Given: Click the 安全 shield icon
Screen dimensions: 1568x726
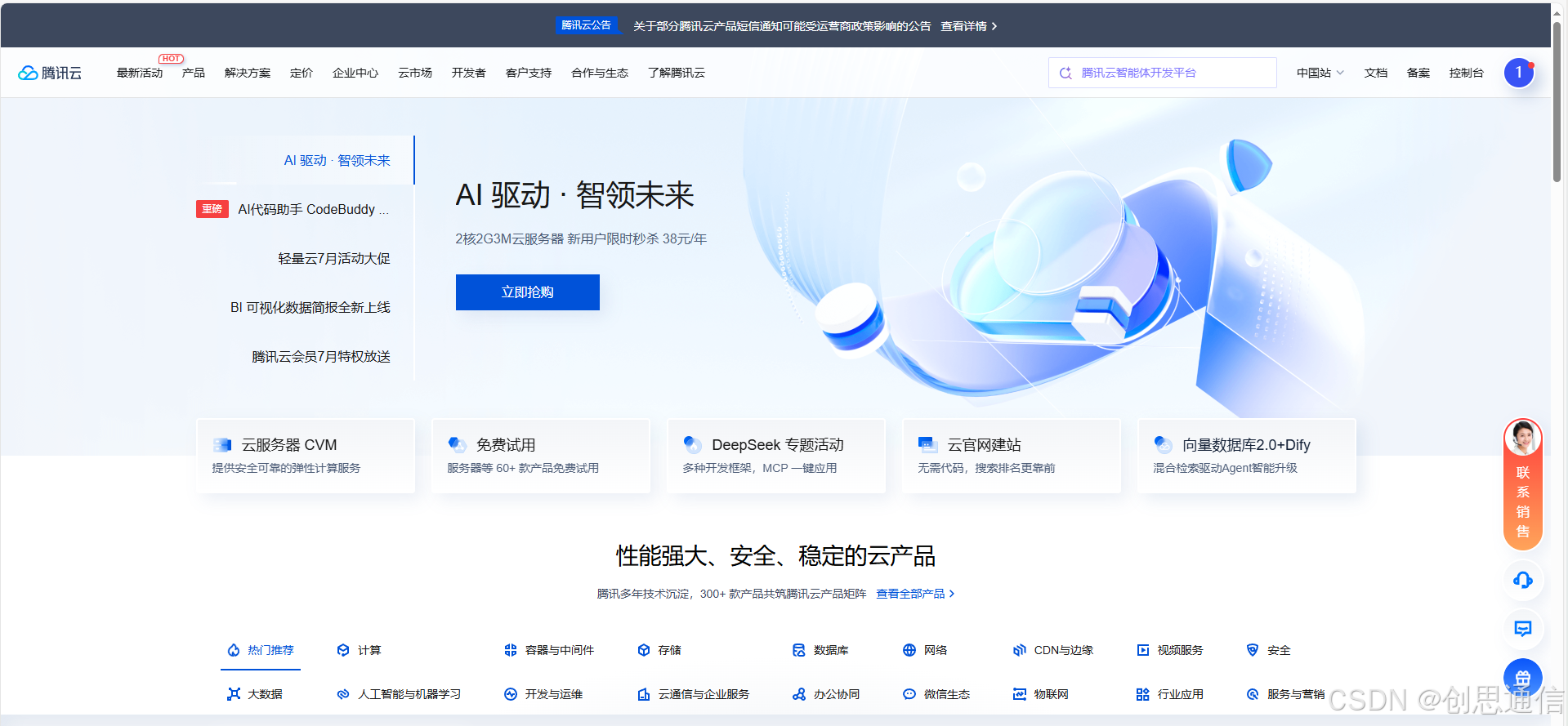Looking at the screenshot, I should [x=1253, y=650].
